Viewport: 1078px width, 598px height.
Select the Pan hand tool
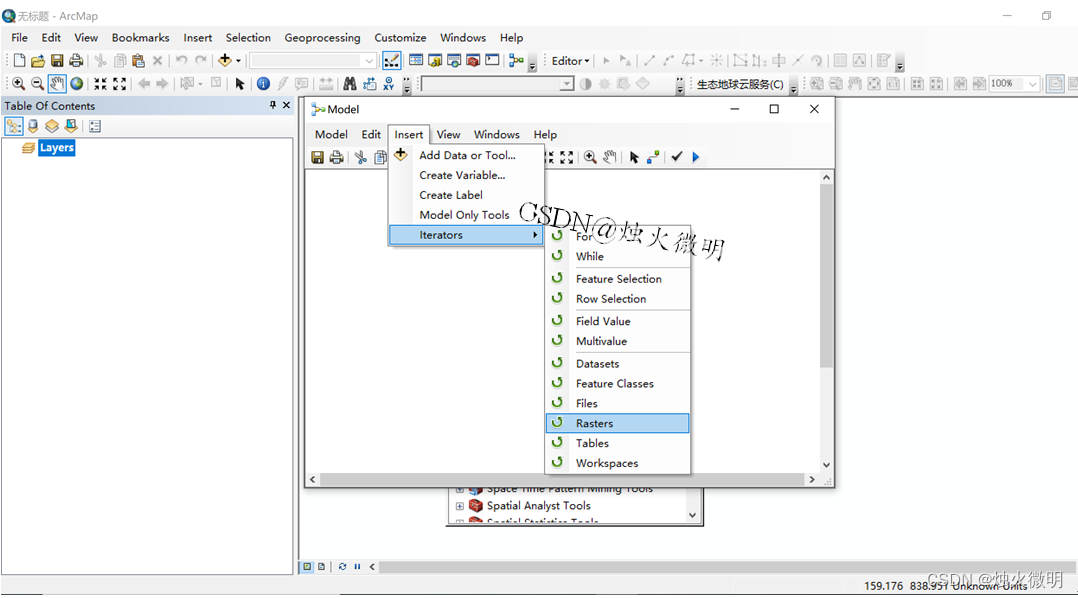pyautogui.click(x=57, y=84)
